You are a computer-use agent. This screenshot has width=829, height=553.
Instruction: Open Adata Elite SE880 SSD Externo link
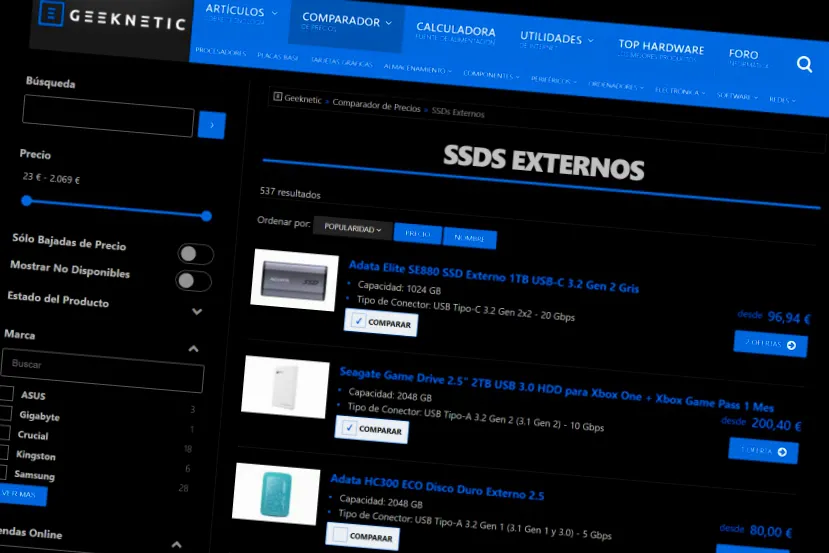tap(493, 277)
